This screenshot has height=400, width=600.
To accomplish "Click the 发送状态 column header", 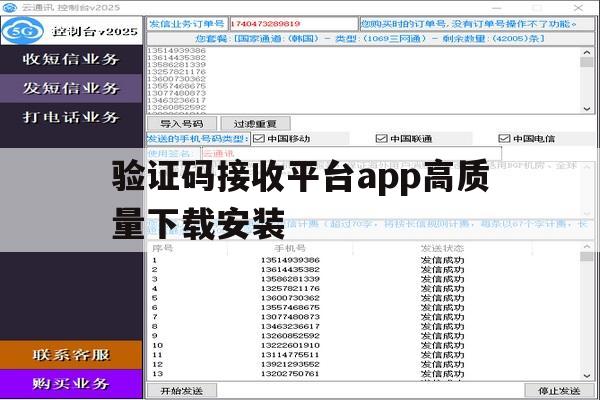I will coord(442,248).
